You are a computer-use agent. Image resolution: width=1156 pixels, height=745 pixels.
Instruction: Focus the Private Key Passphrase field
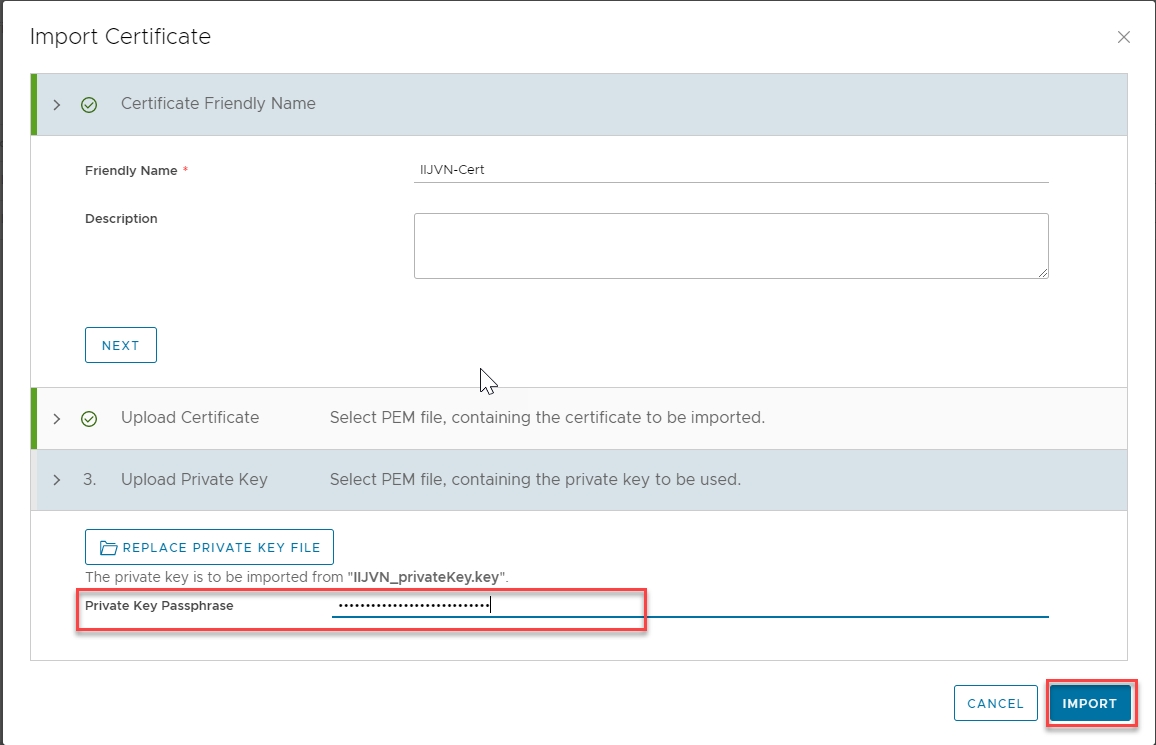pos(690,605)
